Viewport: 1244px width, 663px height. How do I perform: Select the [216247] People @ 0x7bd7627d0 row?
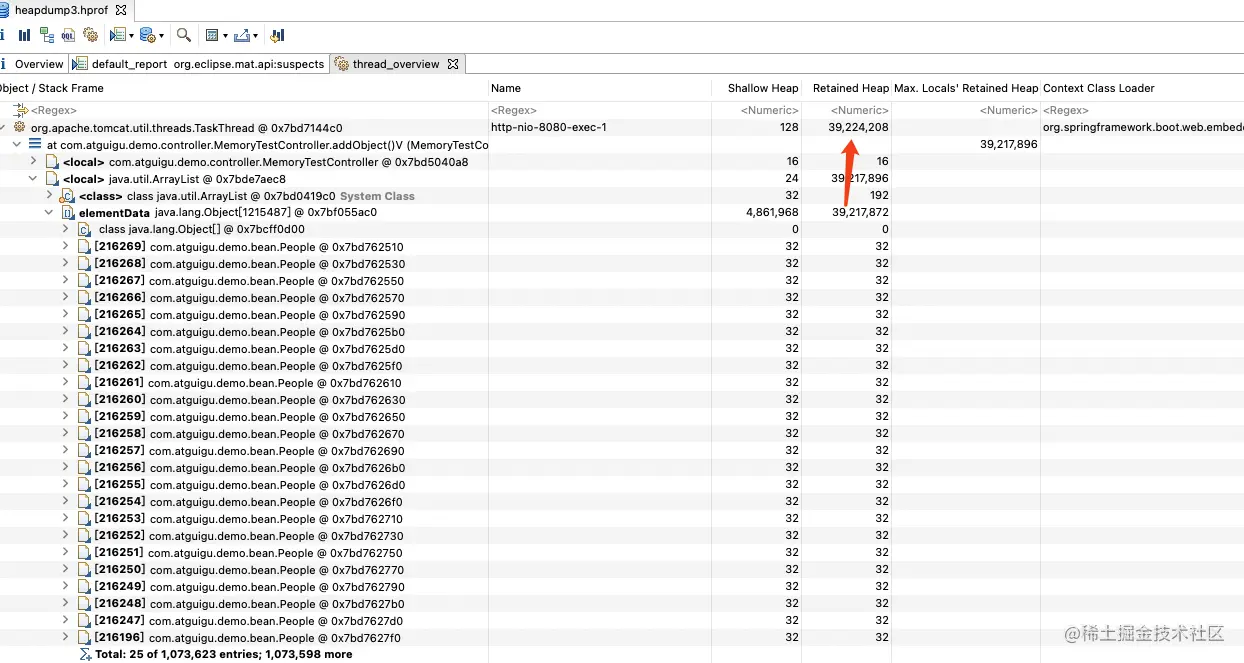(x=622, y=620)
